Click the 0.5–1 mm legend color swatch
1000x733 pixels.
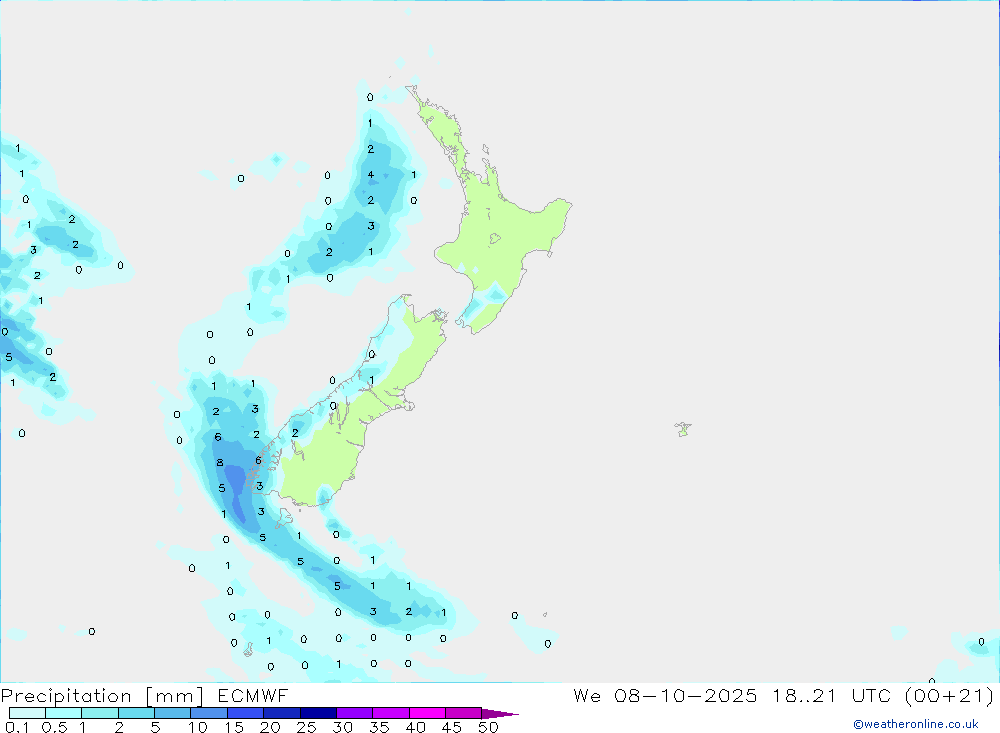pos(63,713)
